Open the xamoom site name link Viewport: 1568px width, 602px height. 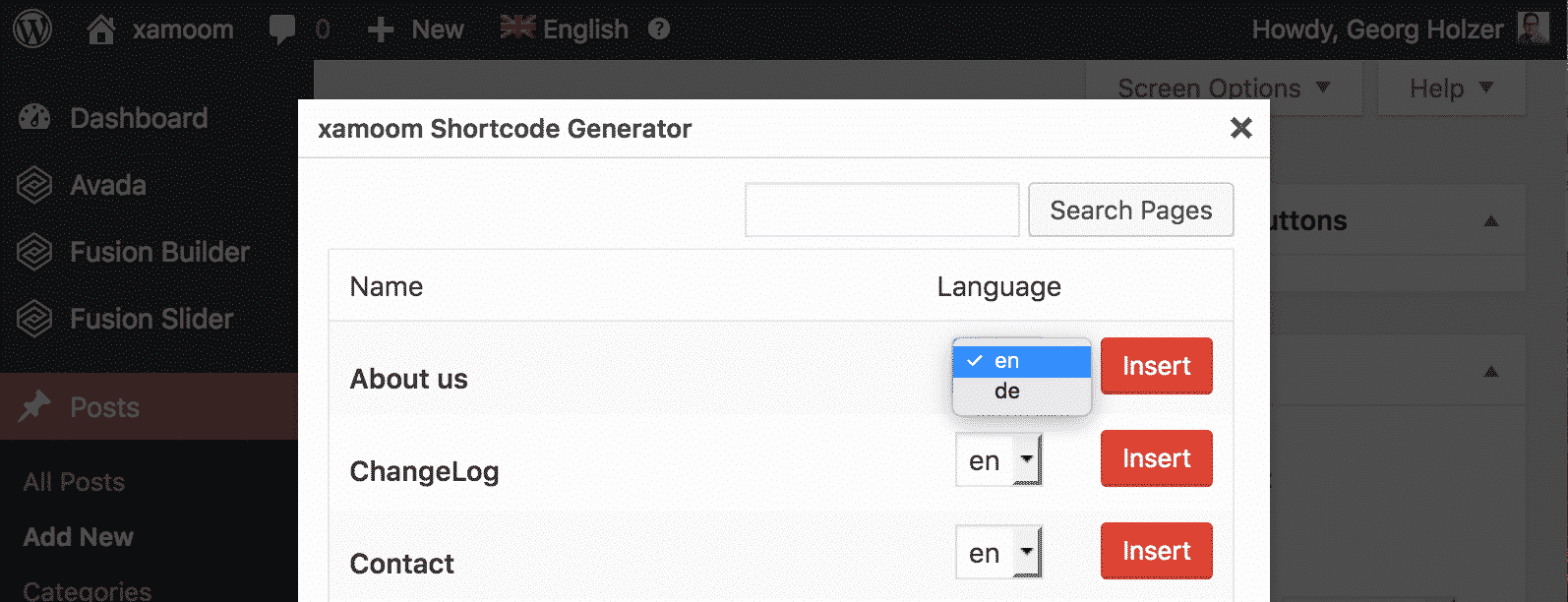(x=183, y=30)
